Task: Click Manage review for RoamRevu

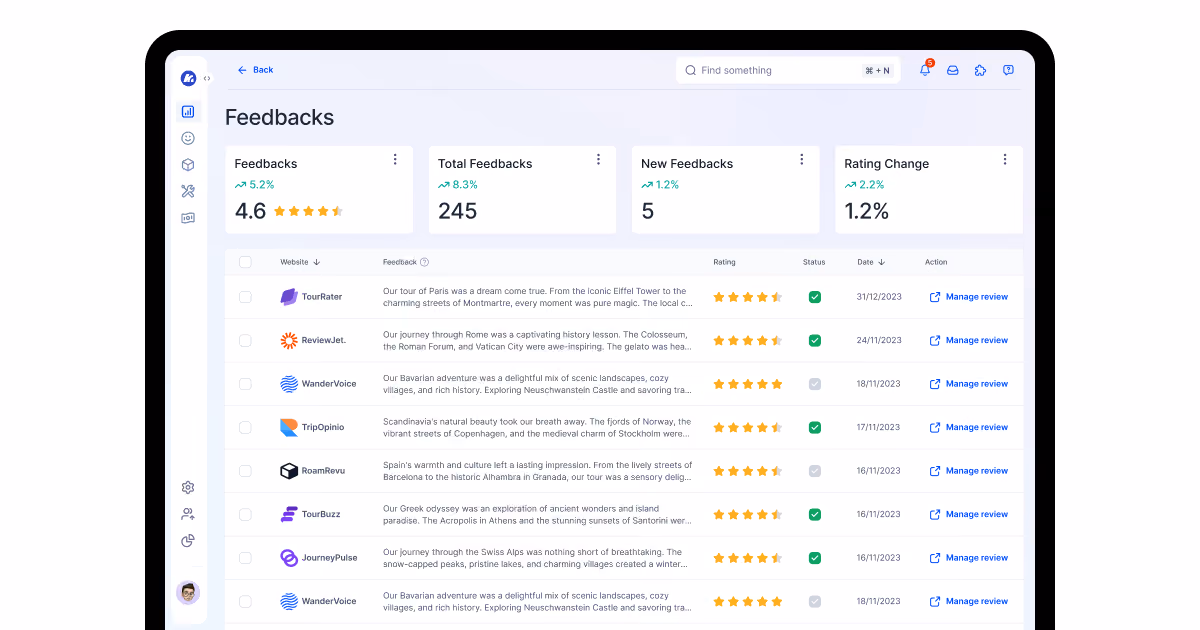Action: coord(969,471)
